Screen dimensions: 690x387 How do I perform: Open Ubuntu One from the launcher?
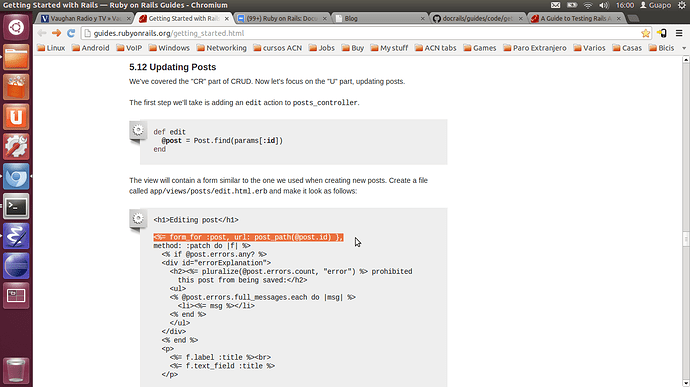tap(16, 117)
